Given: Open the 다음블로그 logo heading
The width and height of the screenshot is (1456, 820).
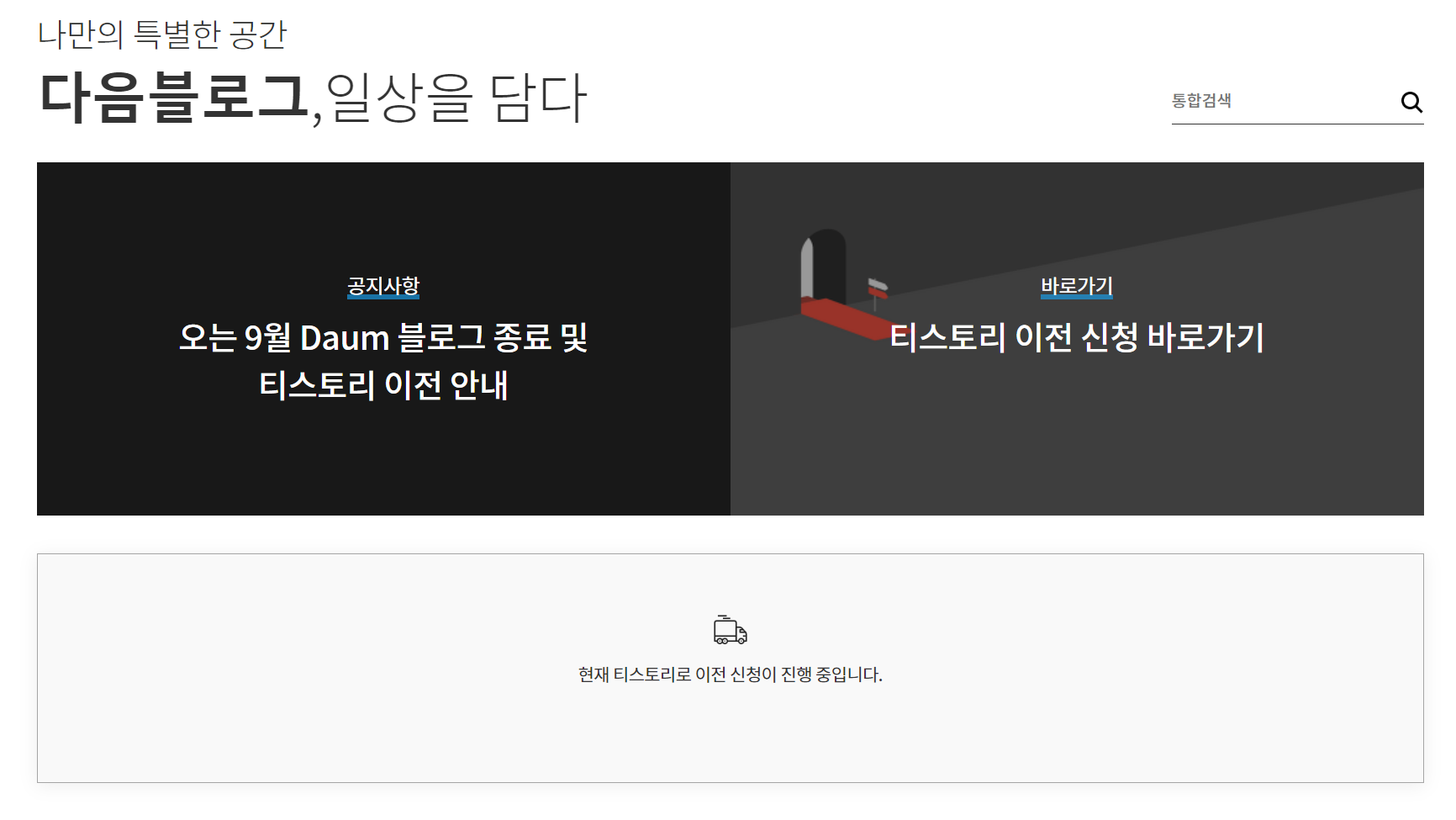Looking at the screenshot, I should 174,98.
